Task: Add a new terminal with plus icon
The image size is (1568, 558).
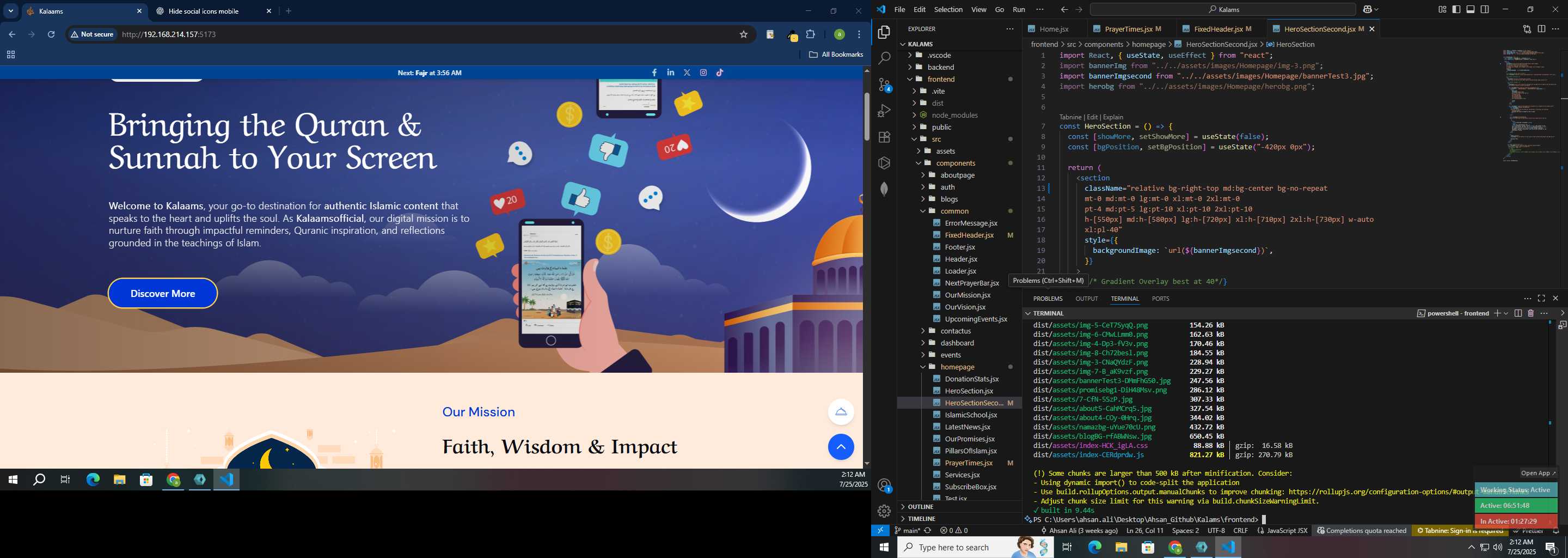Action: [x=1497, y=313]
